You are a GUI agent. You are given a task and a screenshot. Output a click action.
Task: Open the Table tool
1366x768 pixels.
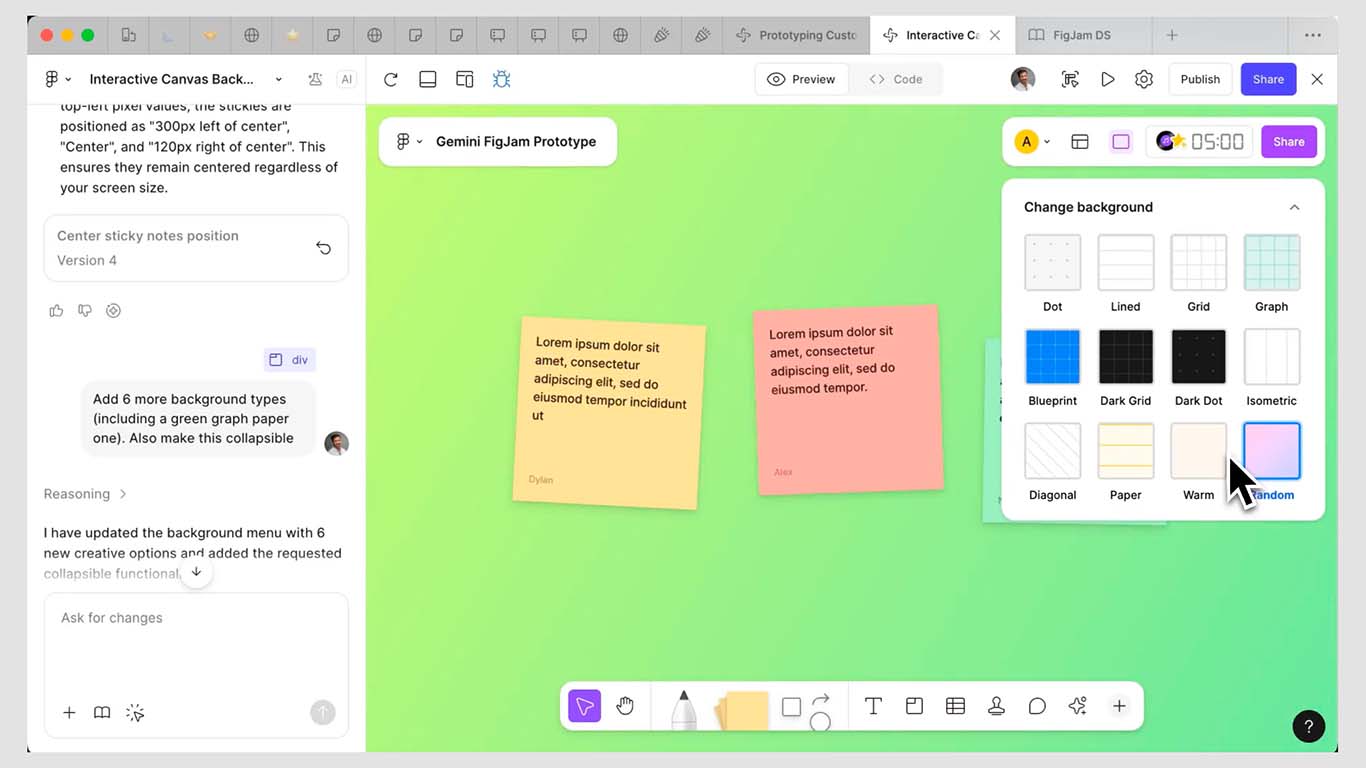955,705
